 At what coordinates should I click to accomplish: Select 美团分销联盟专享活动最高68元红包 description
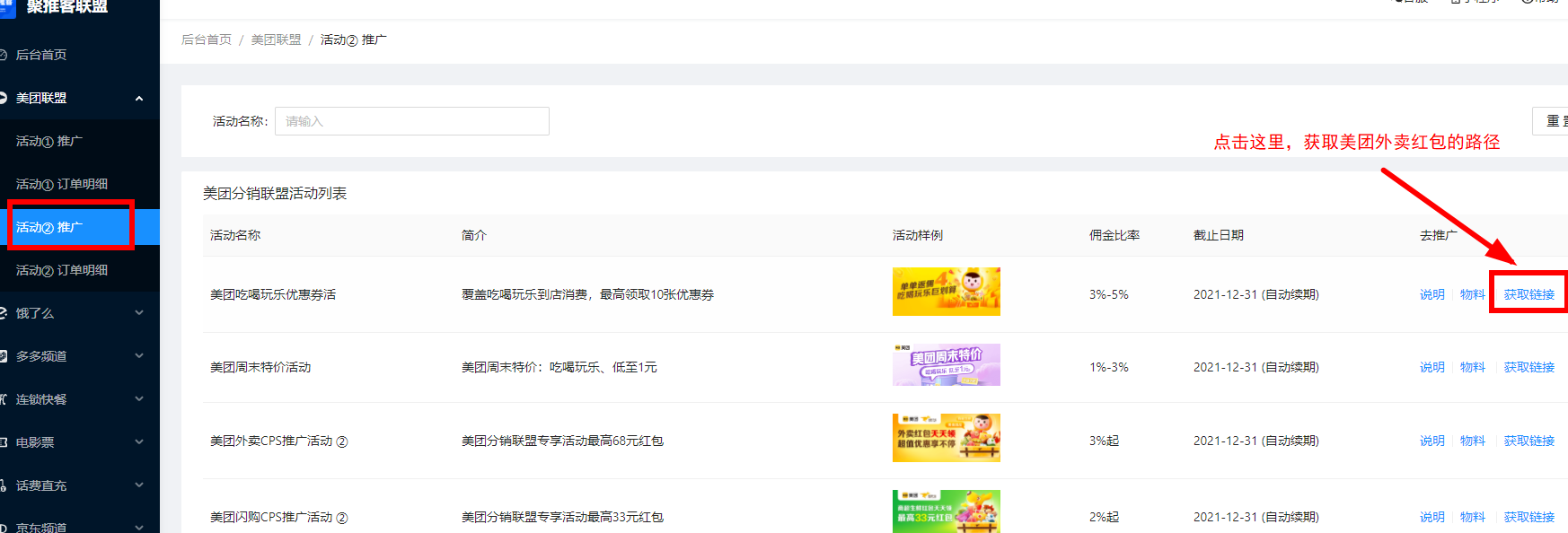(563, 441)
